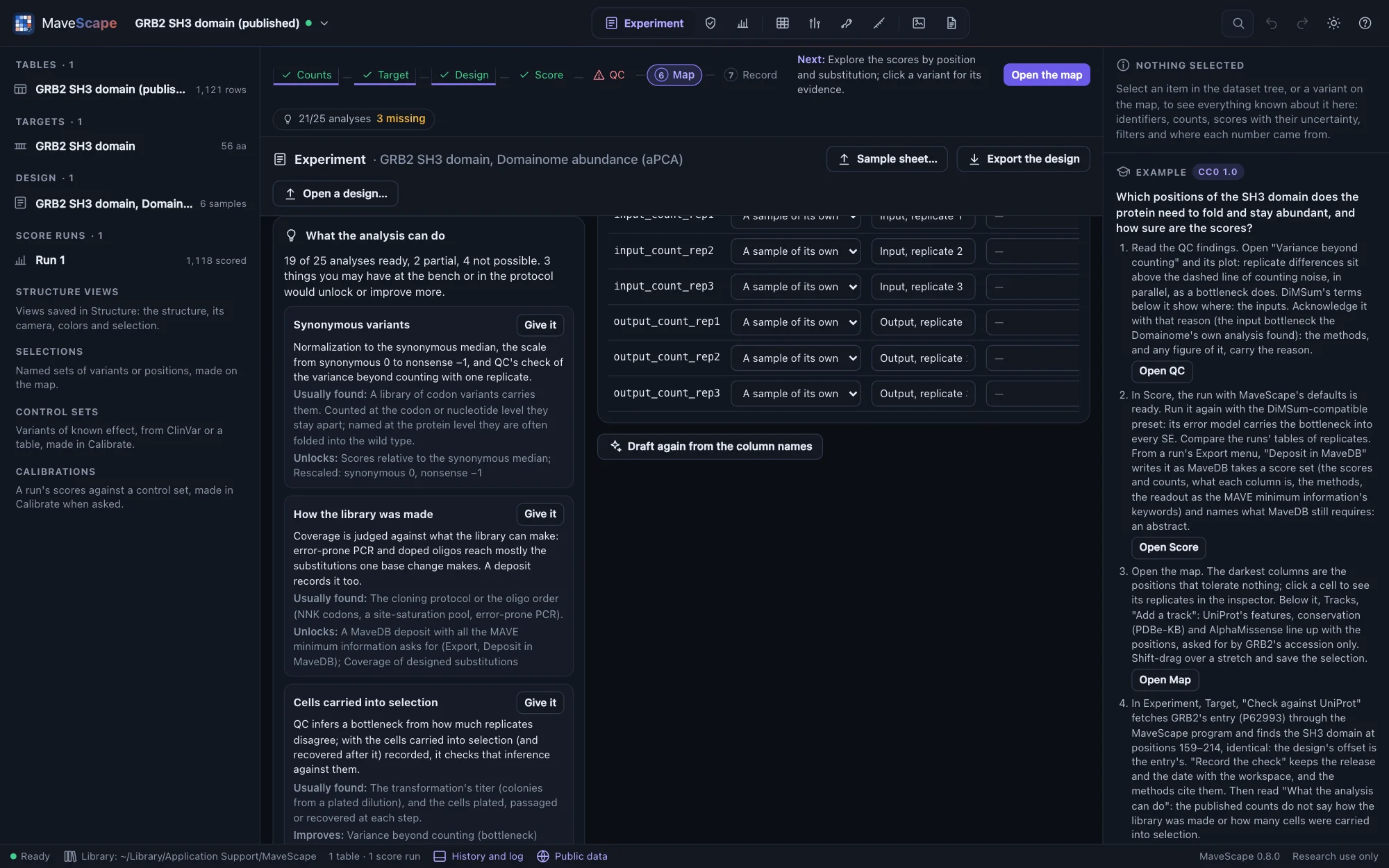1389x868 pixels.
Task: Click the sliders icon in top toolbar
Action: click(x=815, y=23)
